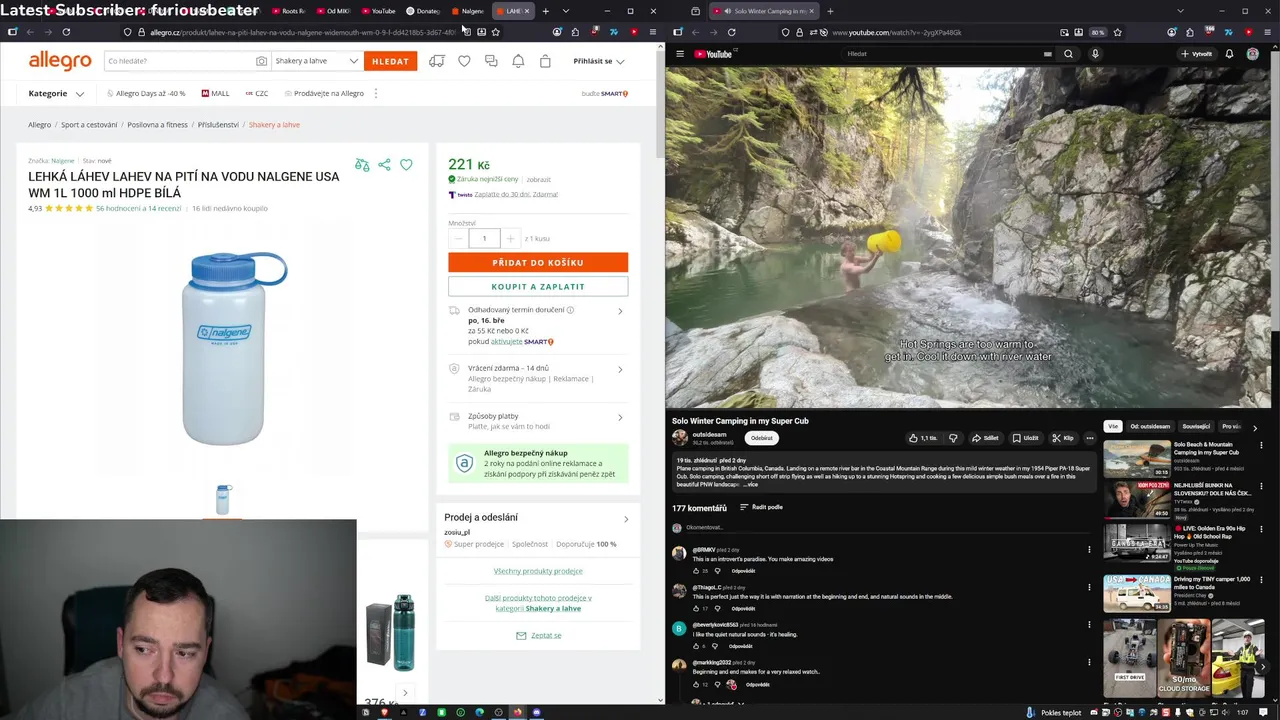
Task: Click PŘIDAT DO KOŠÍKU button
Action: [x=538, y=263]
